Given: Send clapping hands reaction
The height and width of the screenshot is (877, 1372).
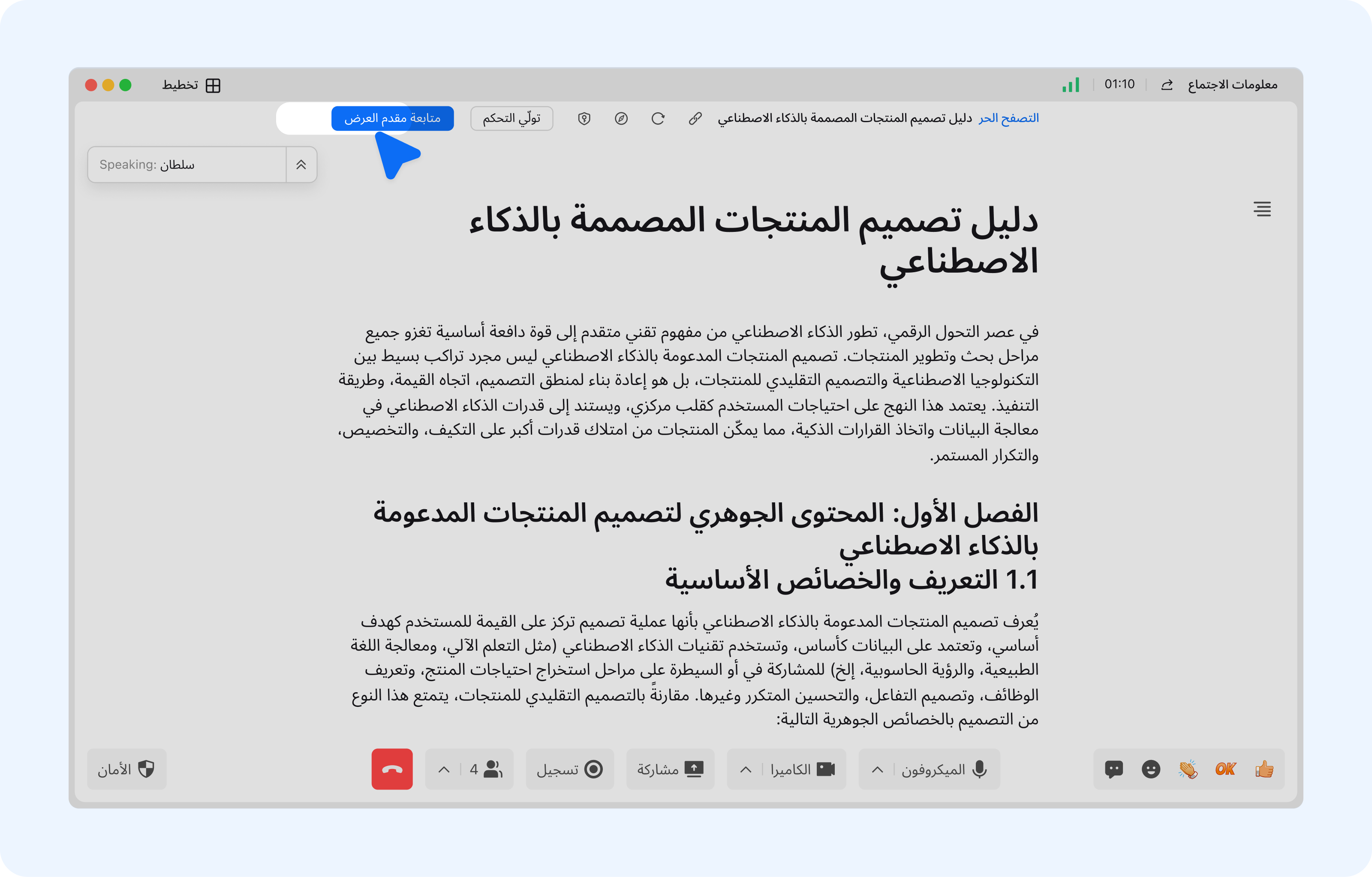Looking at the screenshot, I should click(1188, 769).
